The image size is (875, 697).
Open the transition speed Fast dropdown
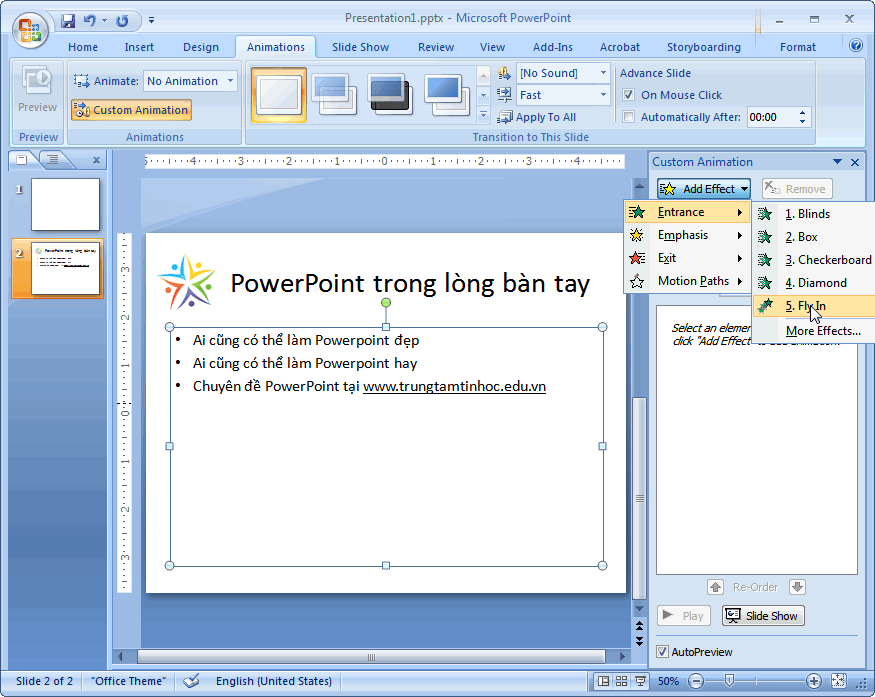point(603,95)
